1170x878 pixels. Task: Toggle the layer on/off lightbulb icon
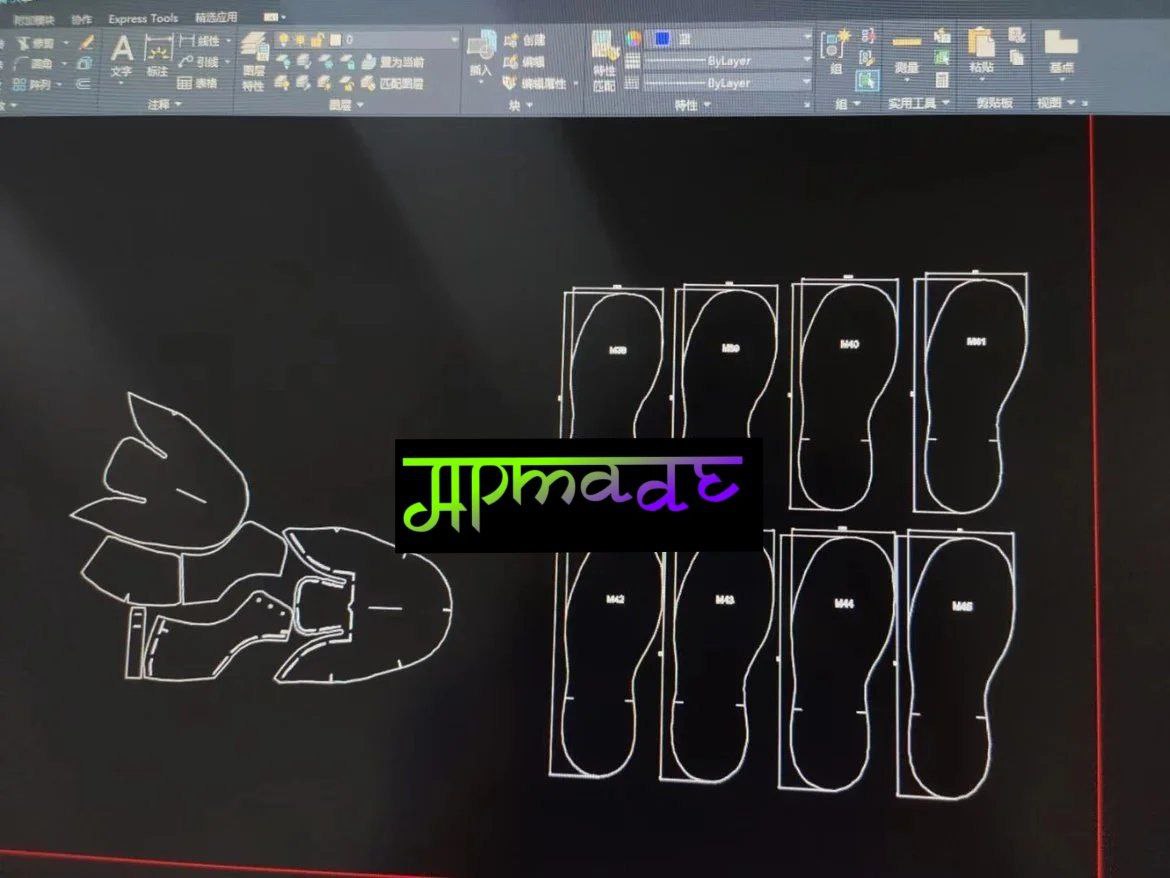pyautogui.click(x=284, y=40)
